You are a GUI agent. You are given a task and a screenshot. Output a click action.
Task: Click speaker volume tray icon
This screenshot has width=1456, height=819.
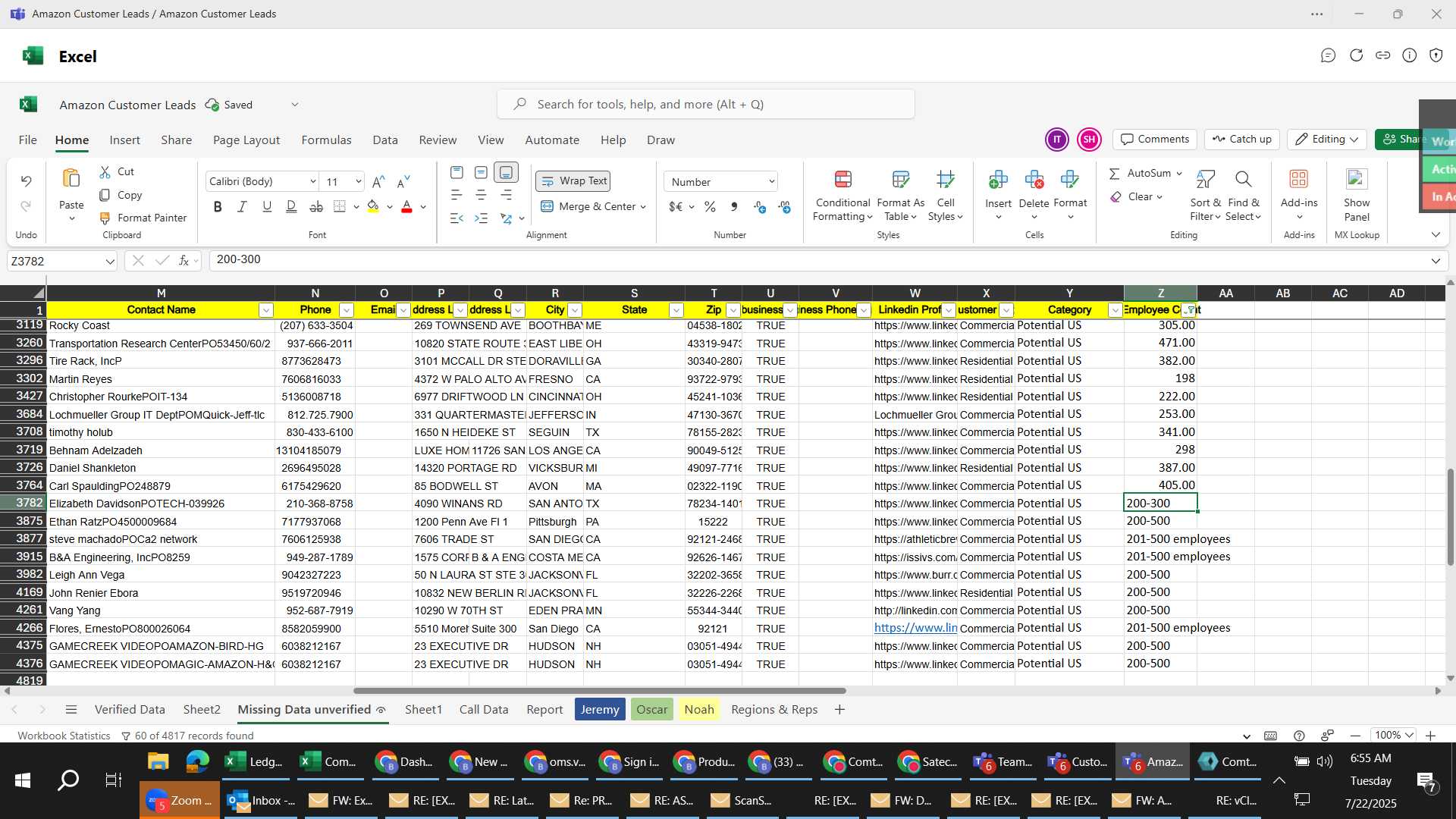(1324, 761)
